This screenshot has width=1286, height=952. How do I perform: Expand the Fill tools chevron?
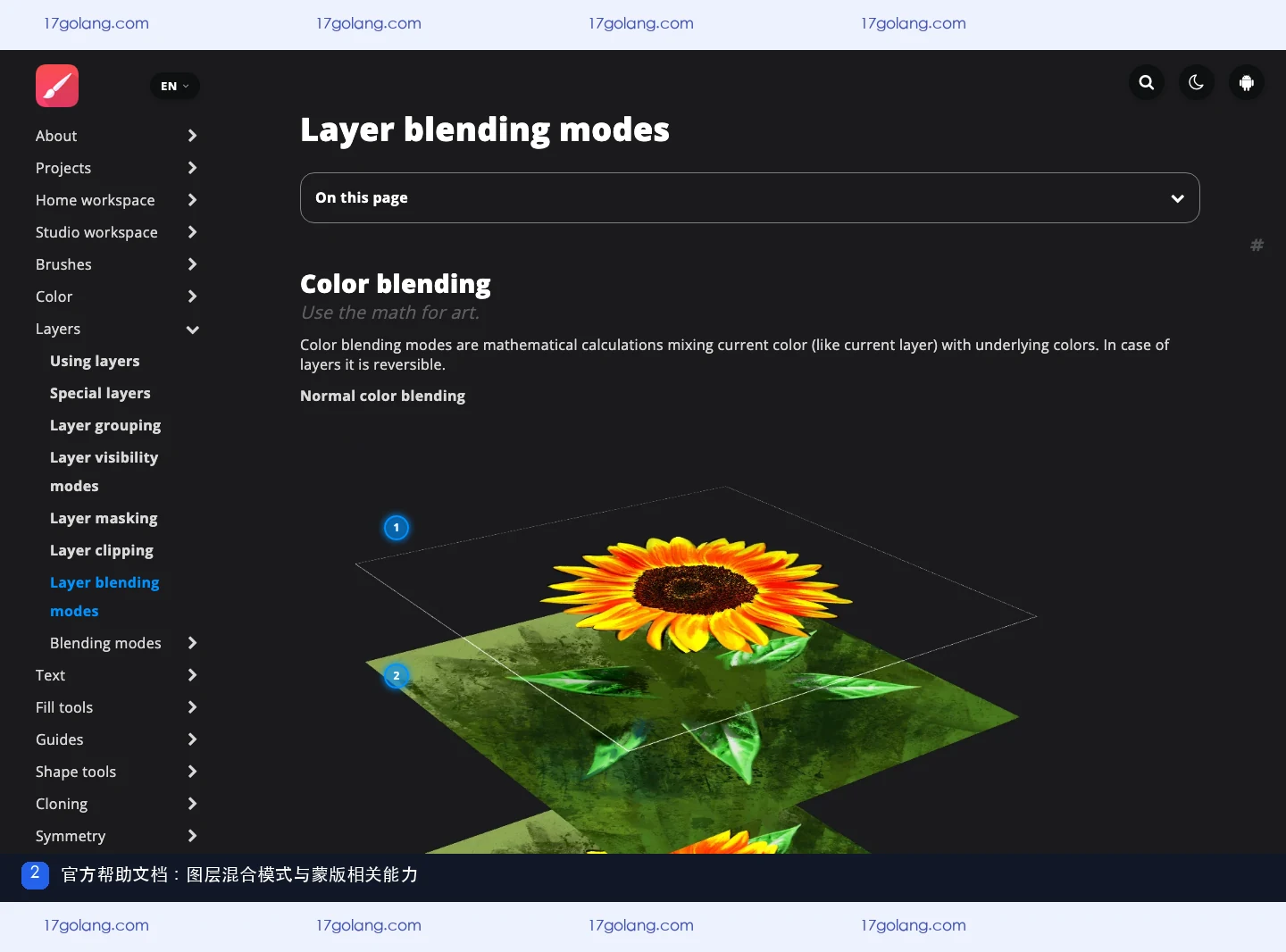(192, 707)
